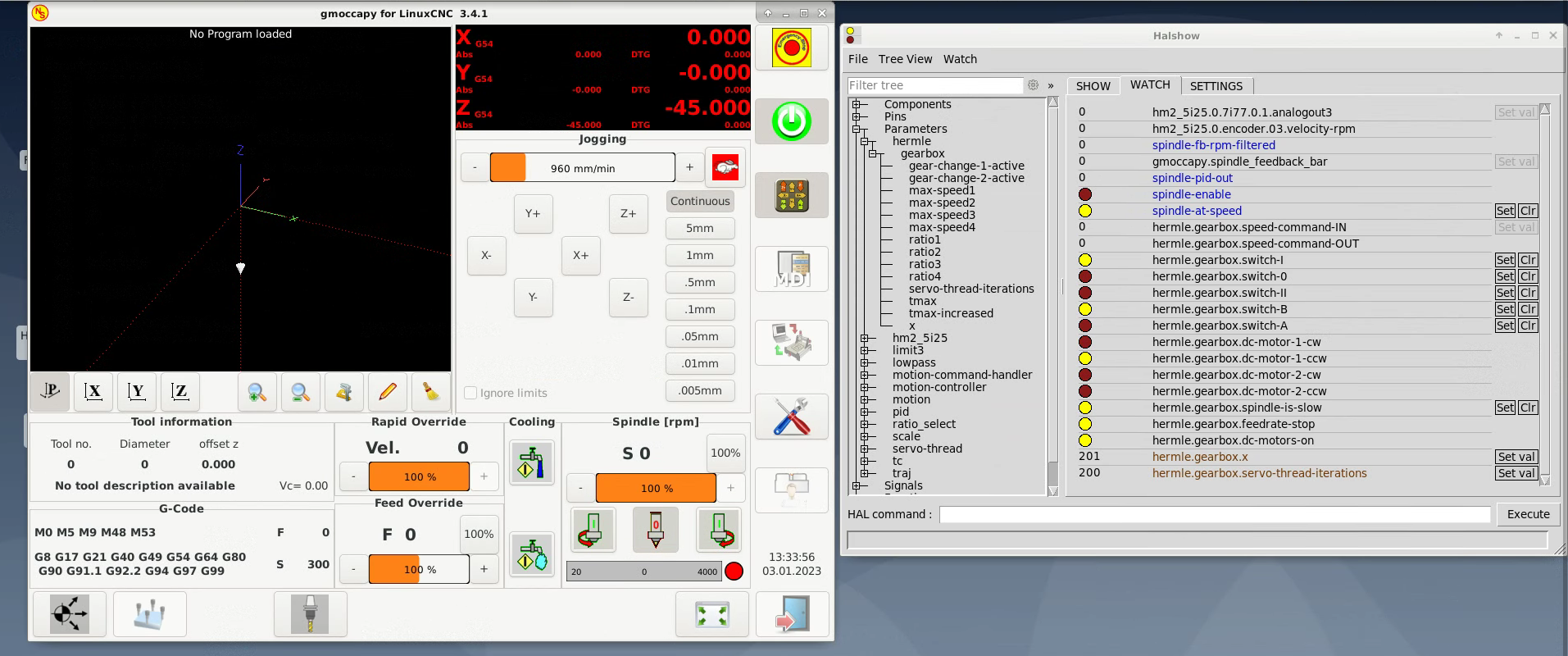Toggle fullscreen icon with green arrows

(x=712, y=614)
